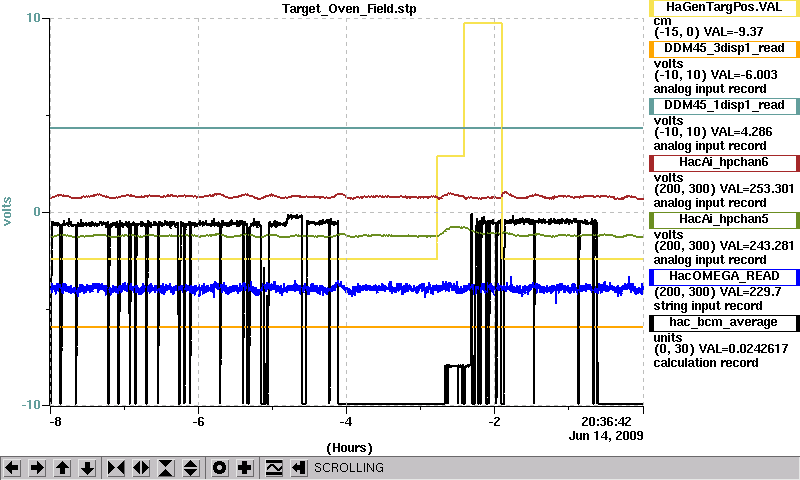Zoom out vertically (up-down triangles icon)

[191, 468]
